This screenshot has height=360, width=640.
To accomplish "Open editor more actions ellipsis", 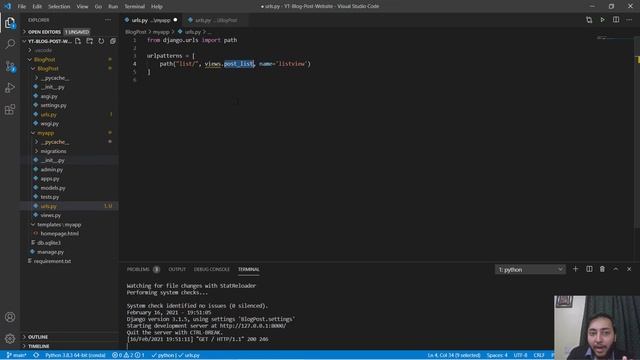I will (629, 20).
